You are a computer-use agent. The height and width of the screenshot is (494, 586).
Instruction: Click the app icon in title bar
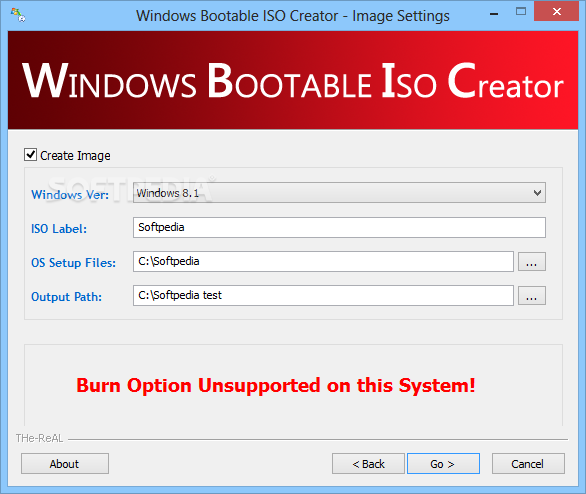18,15
